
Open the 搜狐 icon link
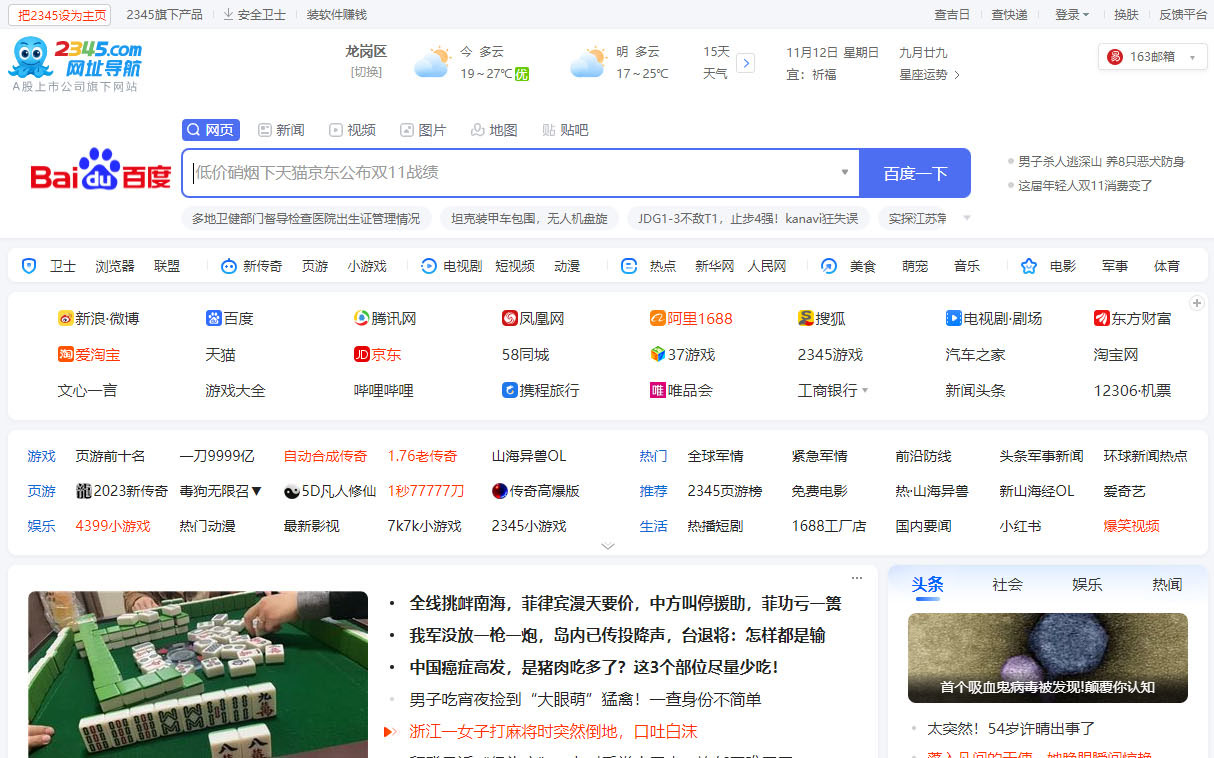pos(805,318)
